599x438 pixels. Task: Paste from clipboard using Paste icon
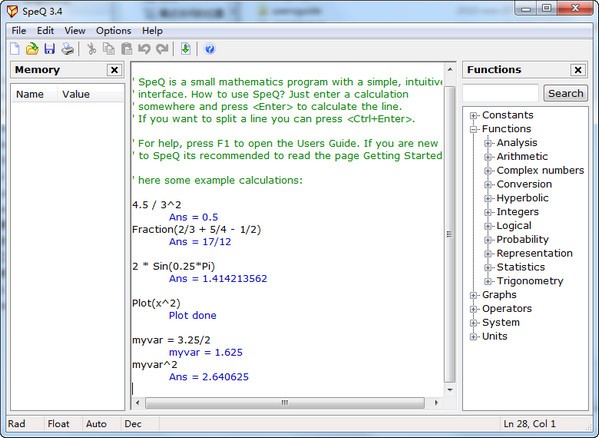126,49
